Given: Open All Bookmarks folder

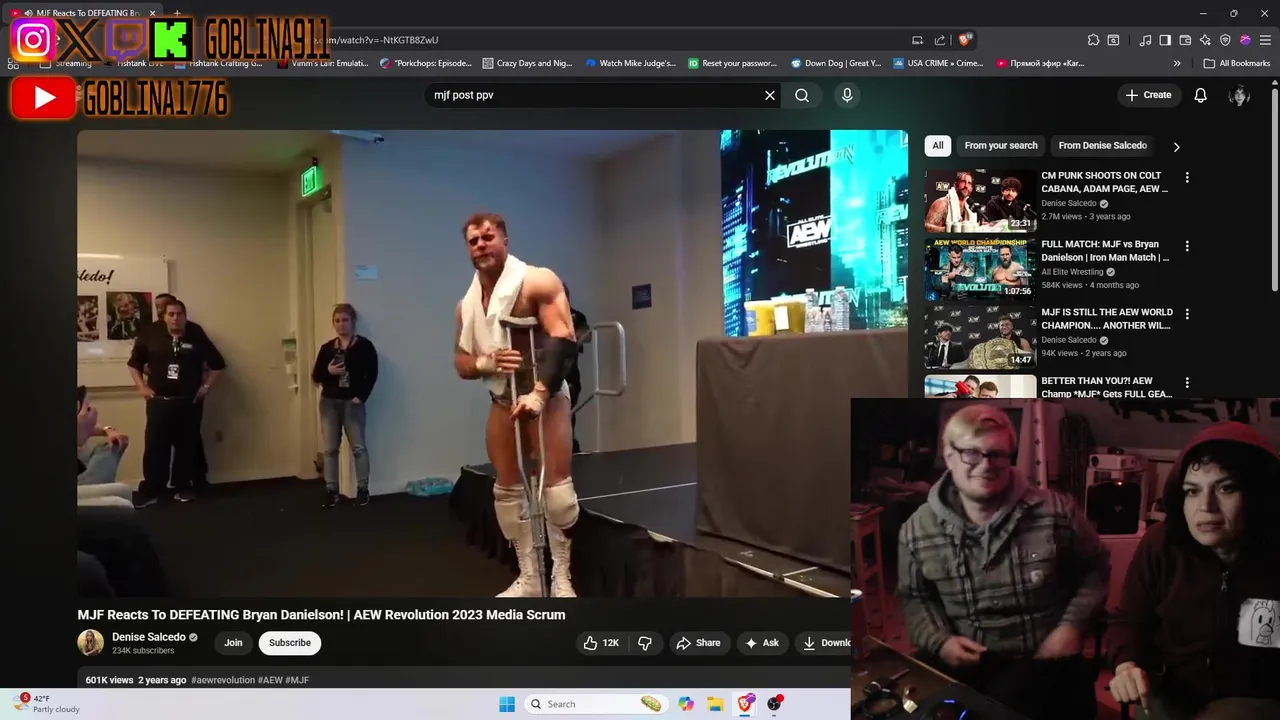Looking at the screenshot, I should tap(1237, 63).
